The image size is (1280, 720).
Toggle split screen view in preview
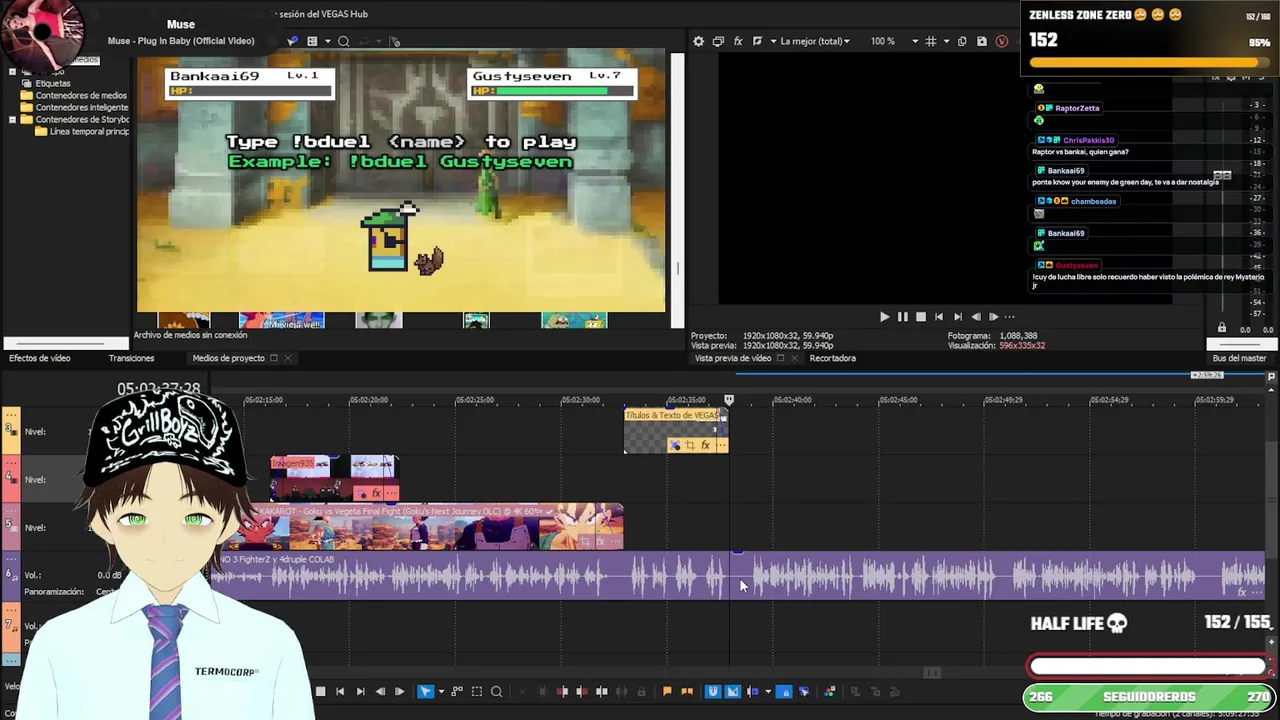pos(757,41)
